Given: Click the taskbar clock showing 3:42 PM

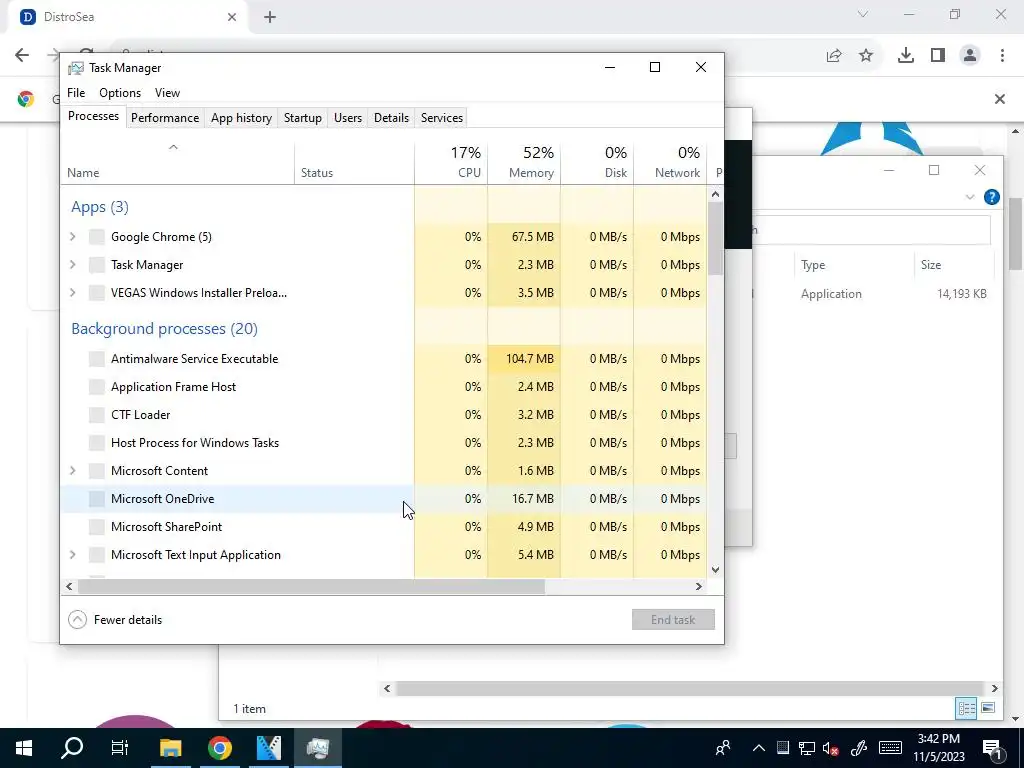Looking at the screenshot, I should (x=938, y=748).
